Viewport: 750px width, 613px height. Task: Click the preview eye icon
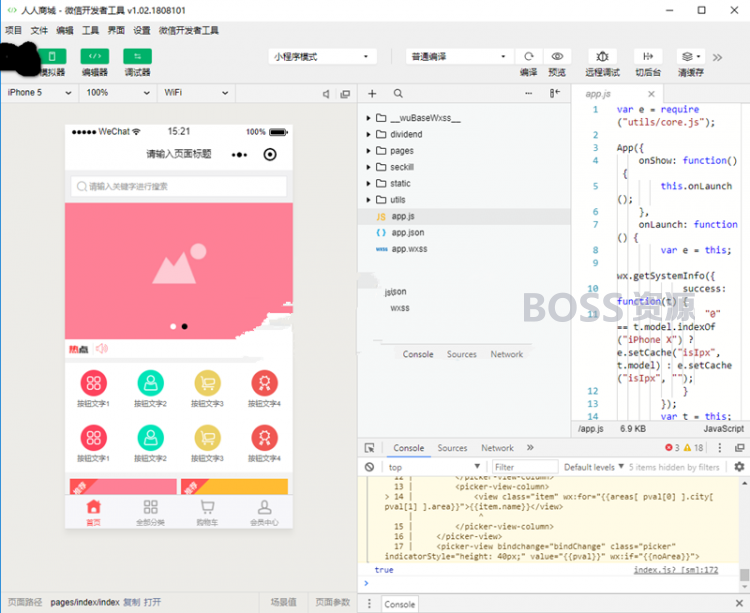(x=557, y=56)
